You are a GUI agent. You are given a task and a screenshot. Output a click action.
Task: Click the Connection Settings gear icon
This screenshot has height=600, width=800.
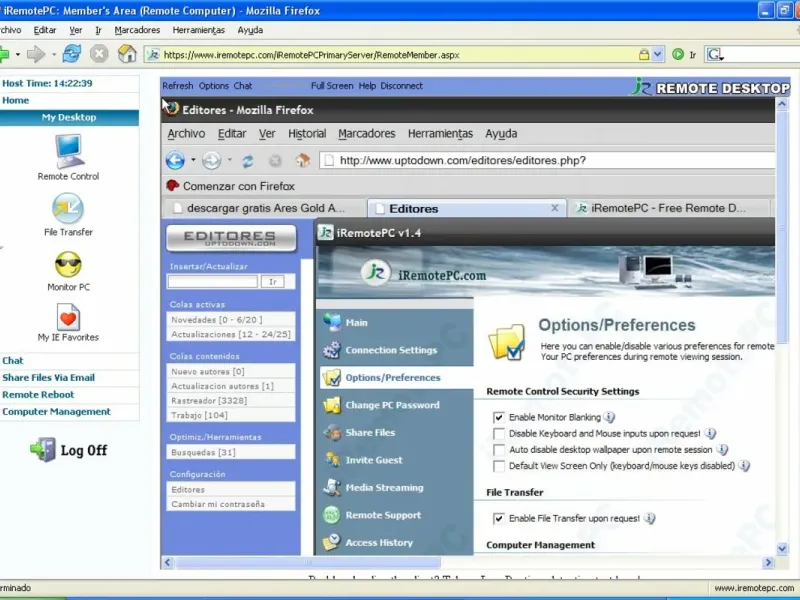(332, 350)
